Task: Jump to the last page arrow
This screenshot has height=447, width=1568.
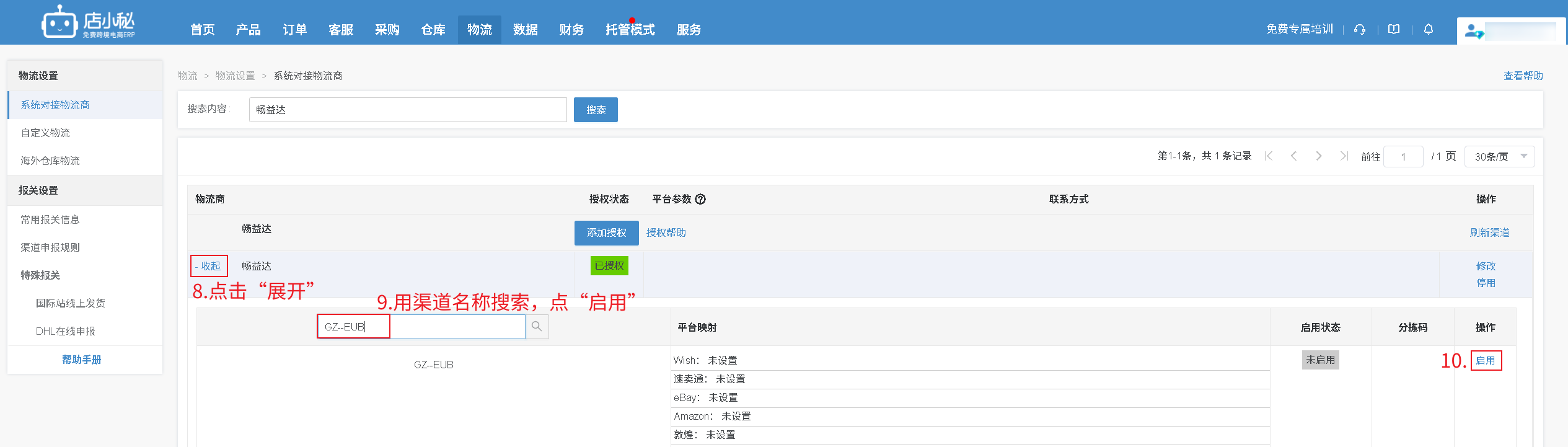Action: (1344, 156)
